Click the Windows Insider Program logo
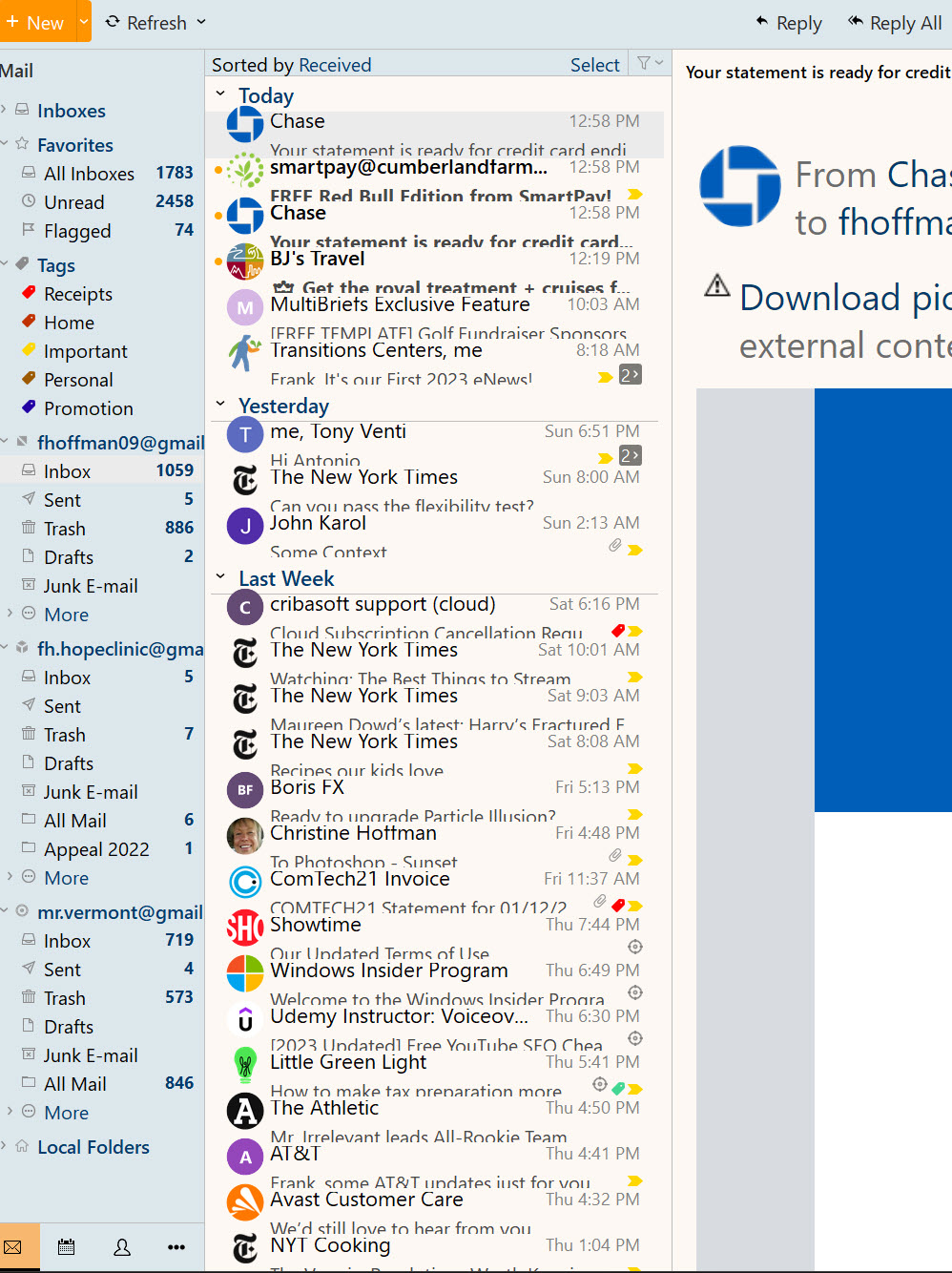The width and height of the screenshot is (952, 1273). click(x=245, y=973)
